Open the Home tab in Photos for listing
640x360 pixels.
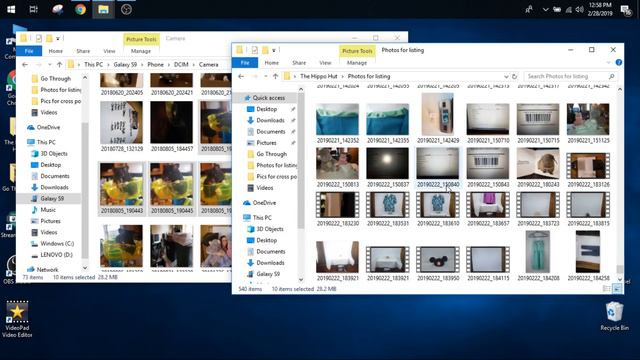(x=271, y=62)
